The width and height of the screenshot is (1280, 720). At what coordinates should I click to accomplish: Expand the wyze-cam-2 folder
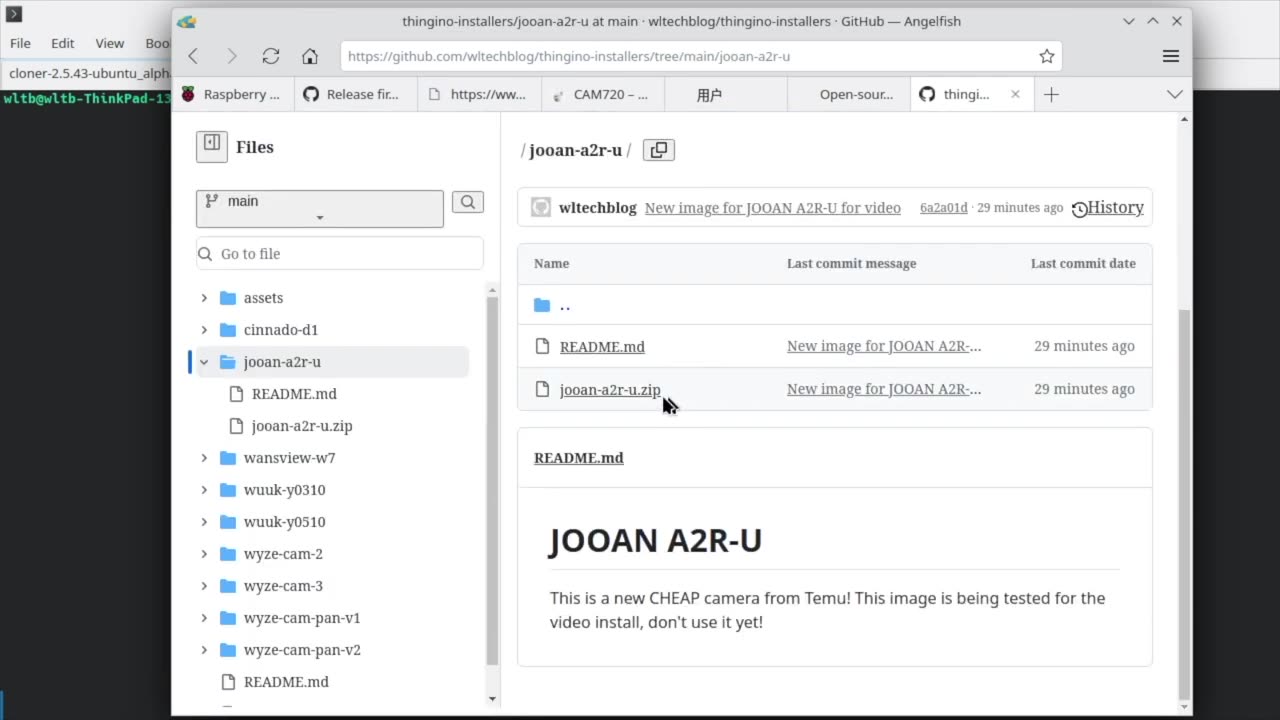coord(204,554)
